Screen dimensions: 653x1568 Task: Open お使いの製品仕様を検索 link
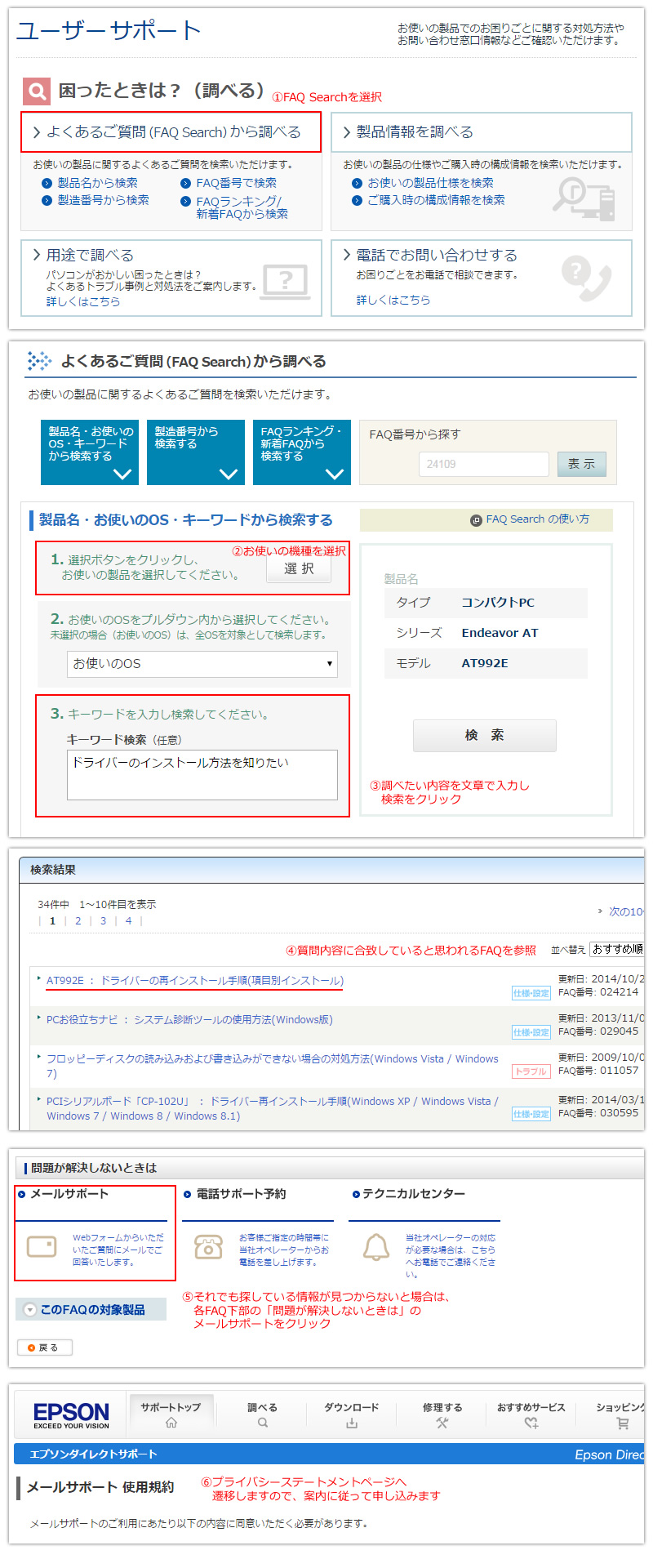point(430,183)
